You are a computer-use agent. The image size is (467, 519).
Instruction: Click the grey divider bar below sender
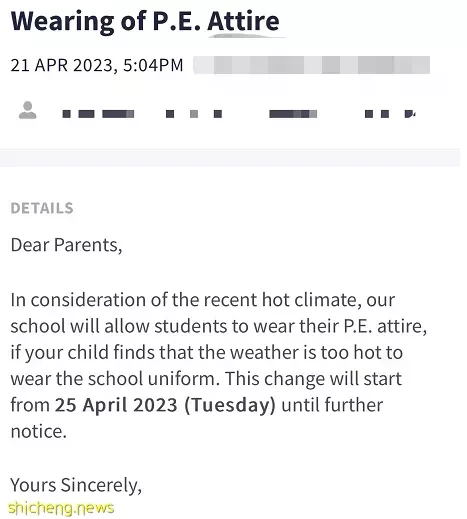click(x=230, y=157)
